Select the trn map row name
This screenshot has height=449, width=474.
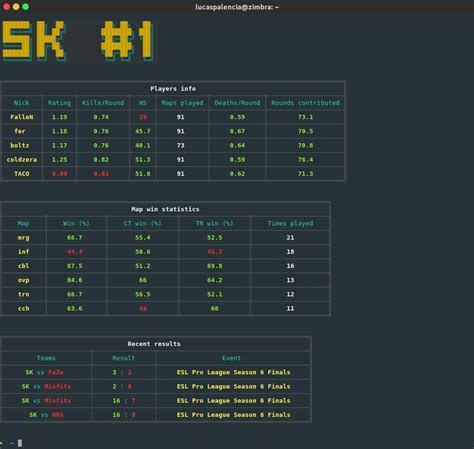(23, 294)
